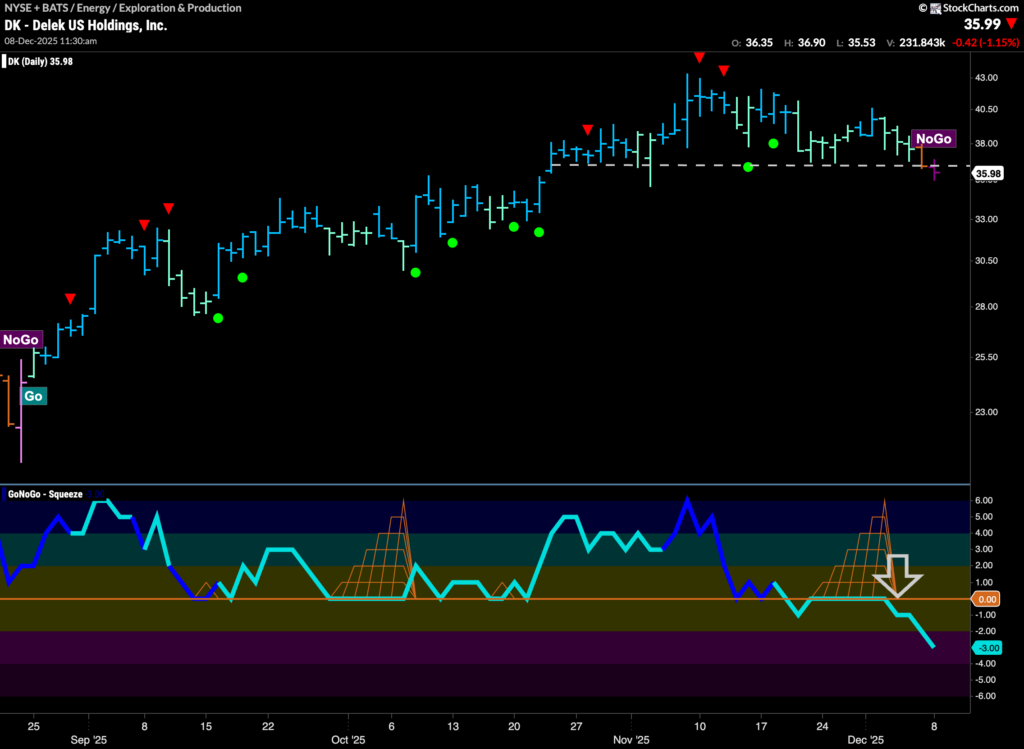This screenshot has height=749, width=1024.
Task: Select the NoGo badge at December bars
Action: coord(933,138)
